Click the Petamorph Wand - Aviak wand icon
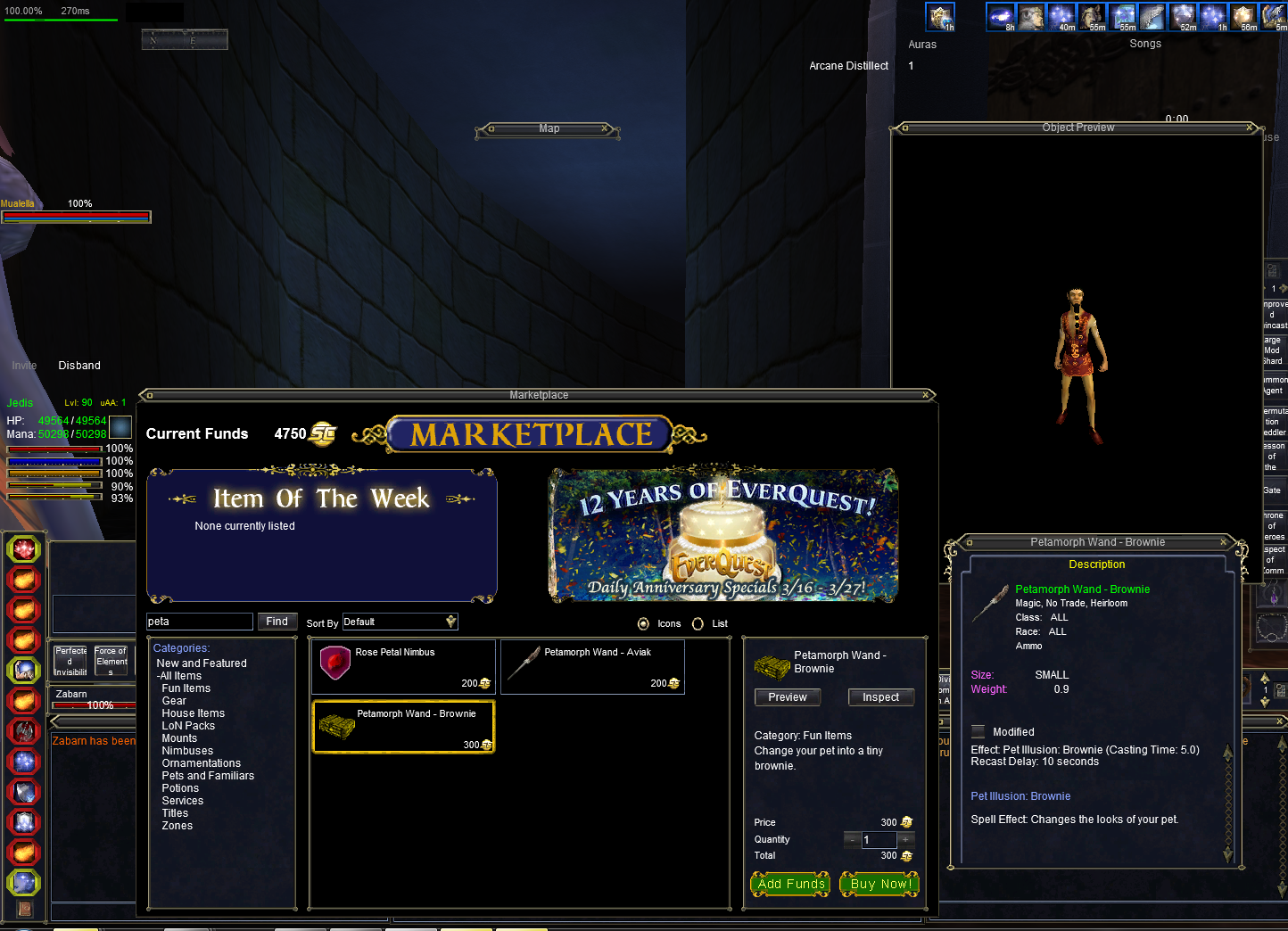Viewport: 1288px width, 931px height. (524, 663)
